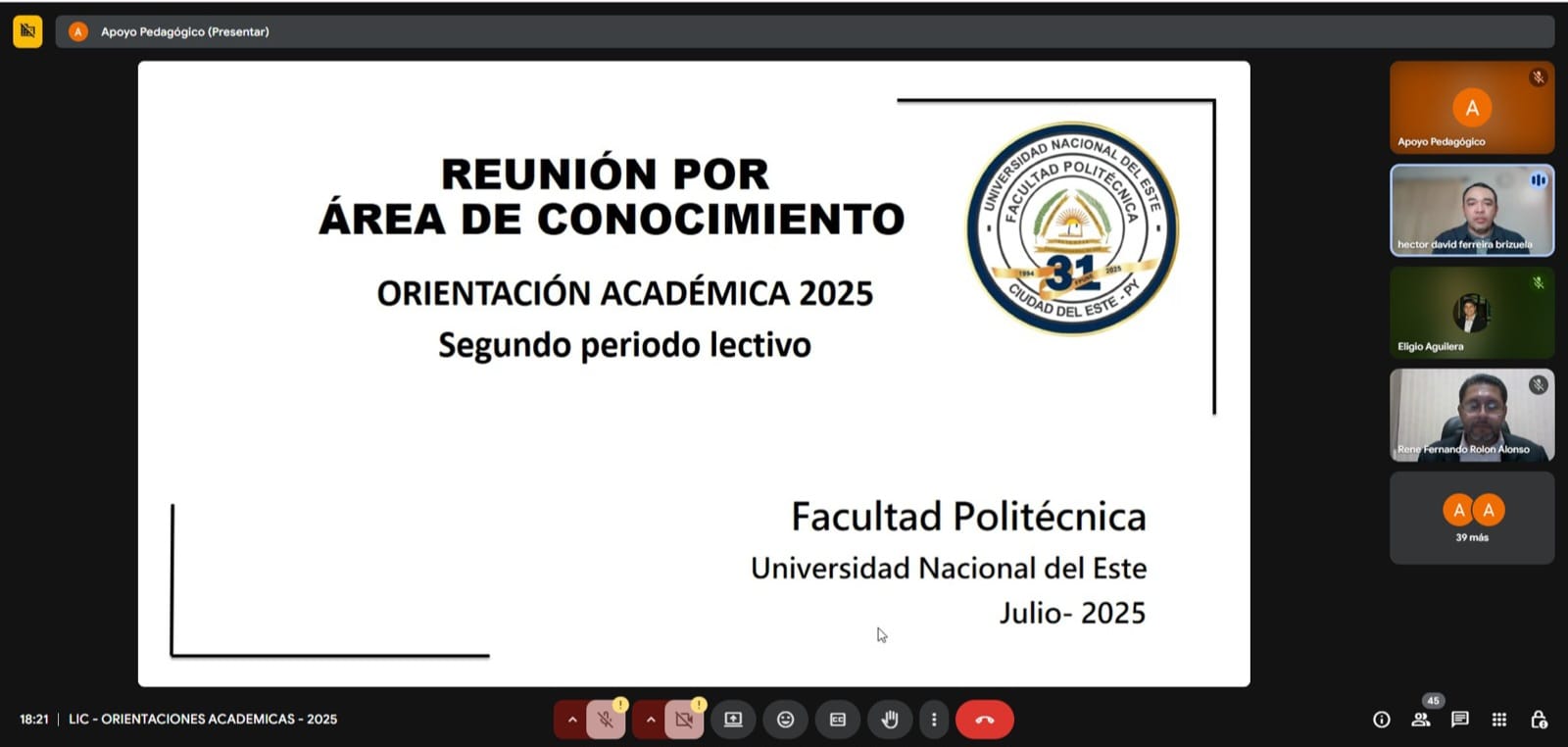Click the muted mic icon on Apoyo Pedagógico tile
Screen dimensions: 1568x747
point(1539,77)
